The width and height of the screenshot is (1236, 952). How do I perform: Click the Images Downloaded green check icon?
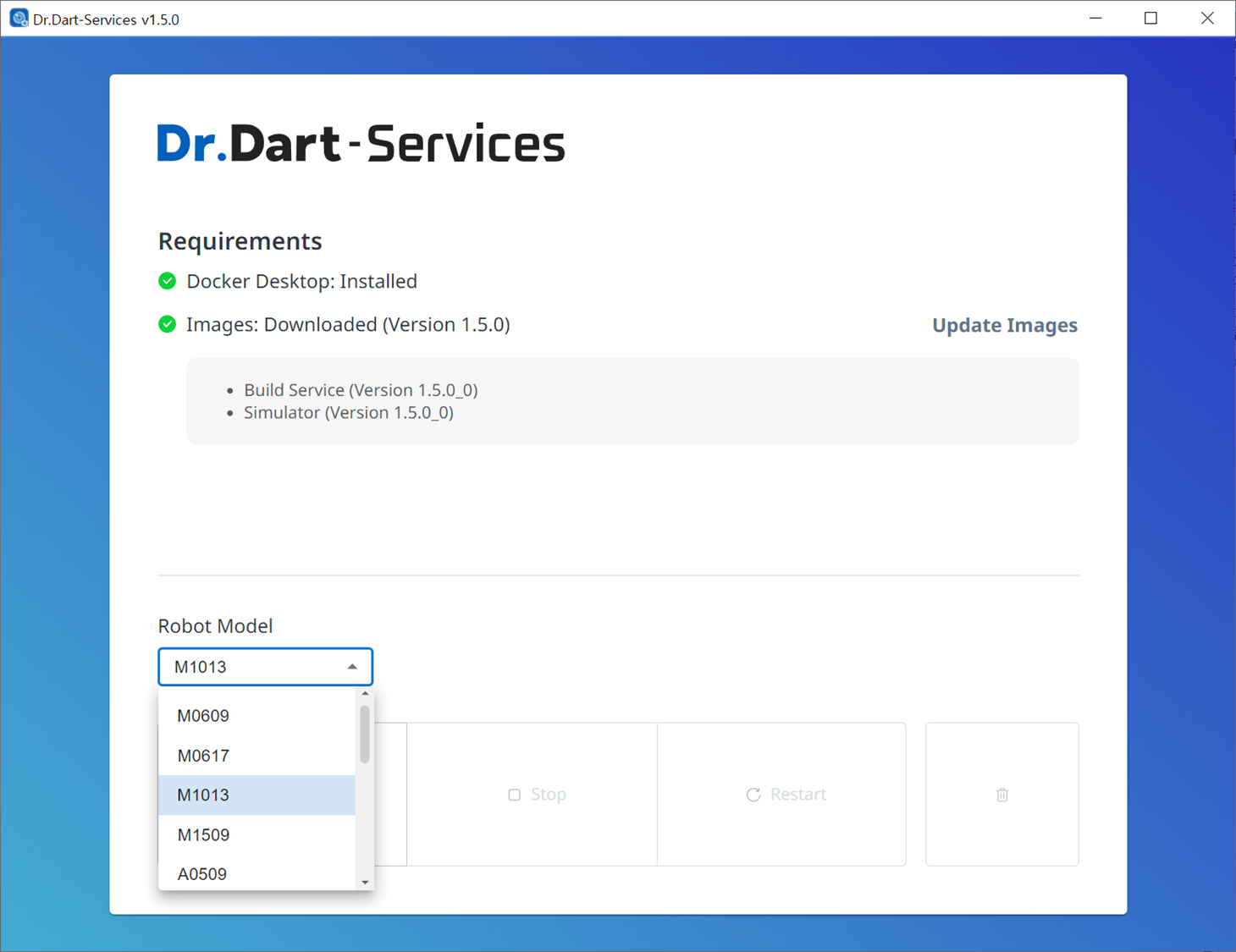coord(168,324)
